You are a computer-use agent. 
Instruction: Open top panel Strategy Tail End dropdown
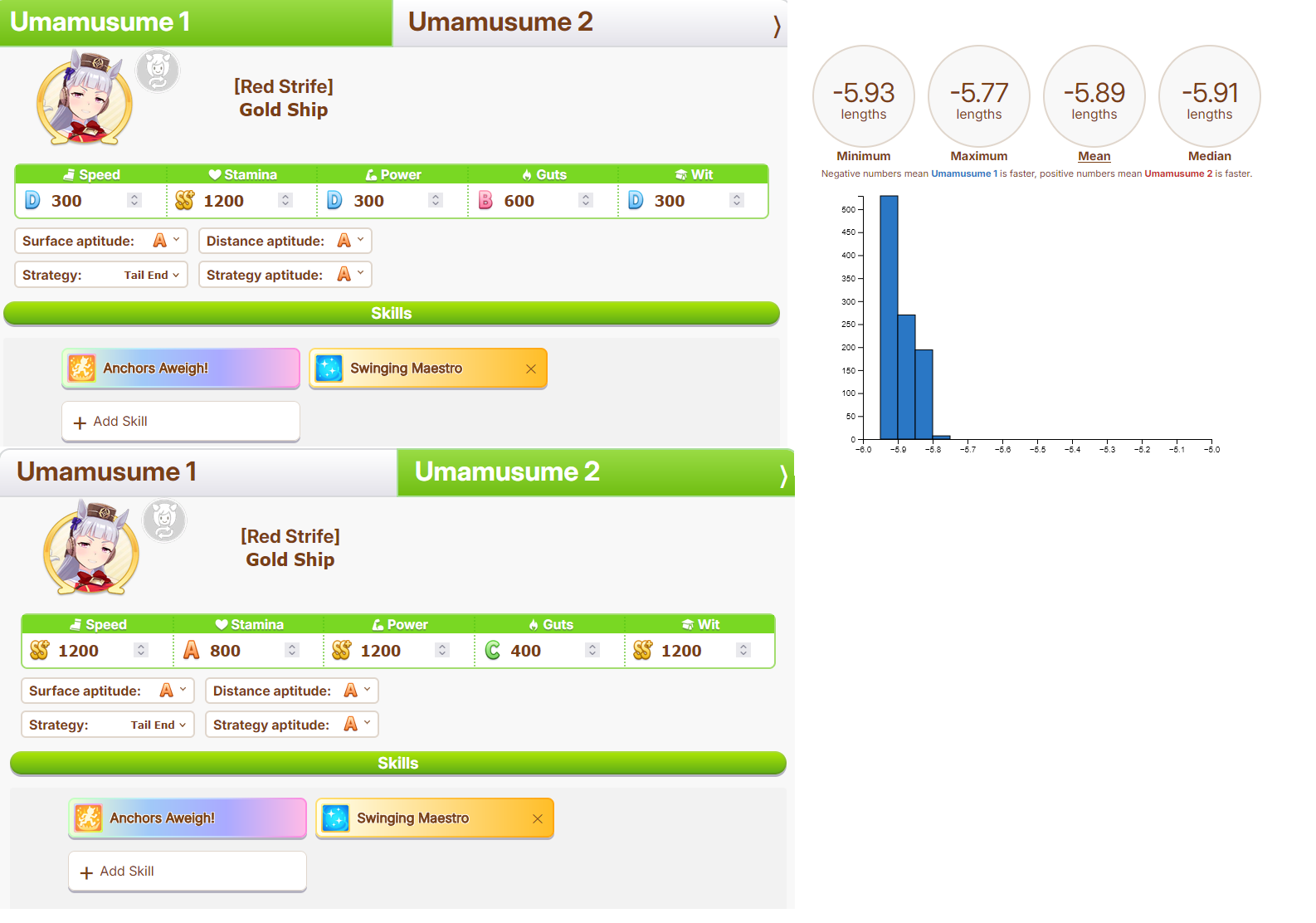[101, 275]
